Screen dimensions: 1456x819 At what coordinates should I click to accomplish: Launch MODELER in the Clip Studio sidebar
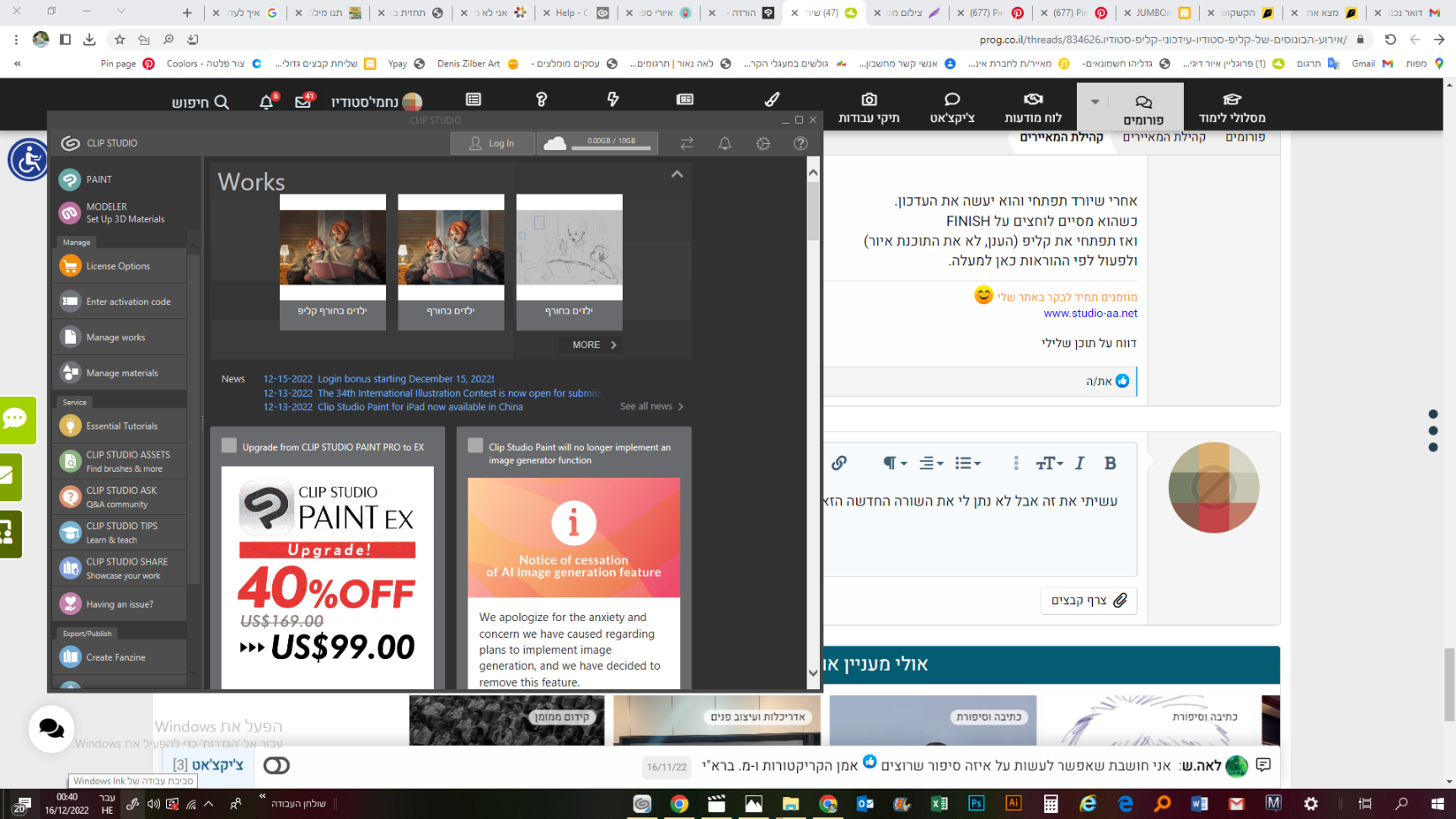(125, 212)
